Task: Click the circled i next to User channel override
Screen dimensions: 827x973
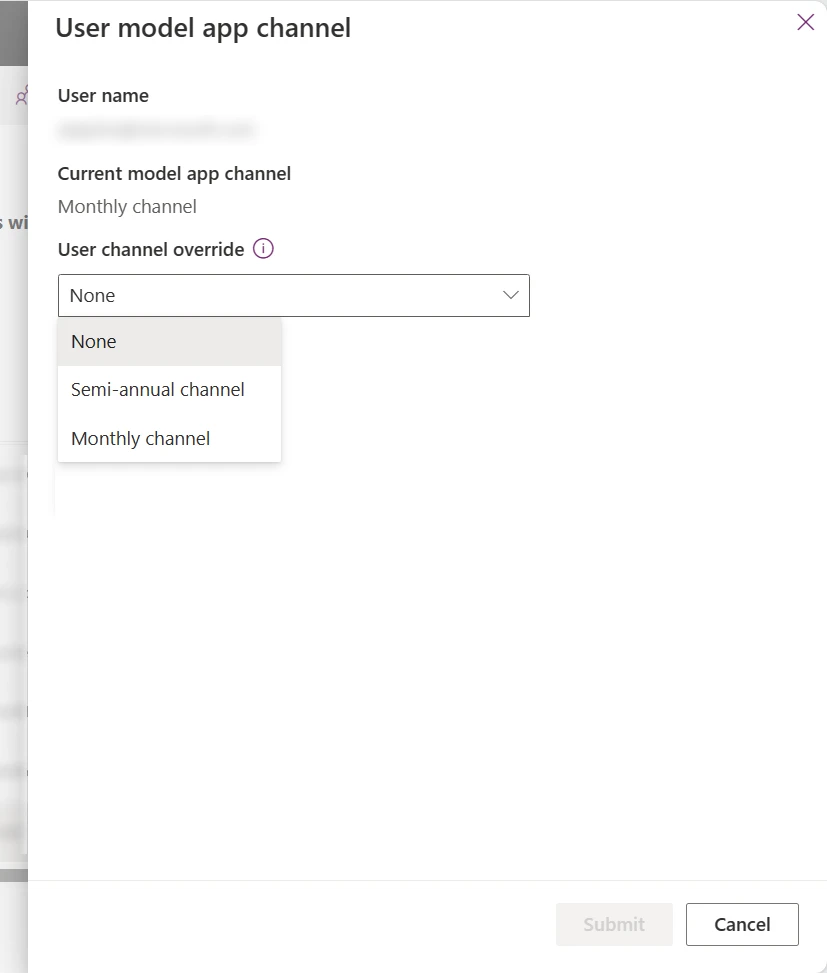Action: coord(262,248)
